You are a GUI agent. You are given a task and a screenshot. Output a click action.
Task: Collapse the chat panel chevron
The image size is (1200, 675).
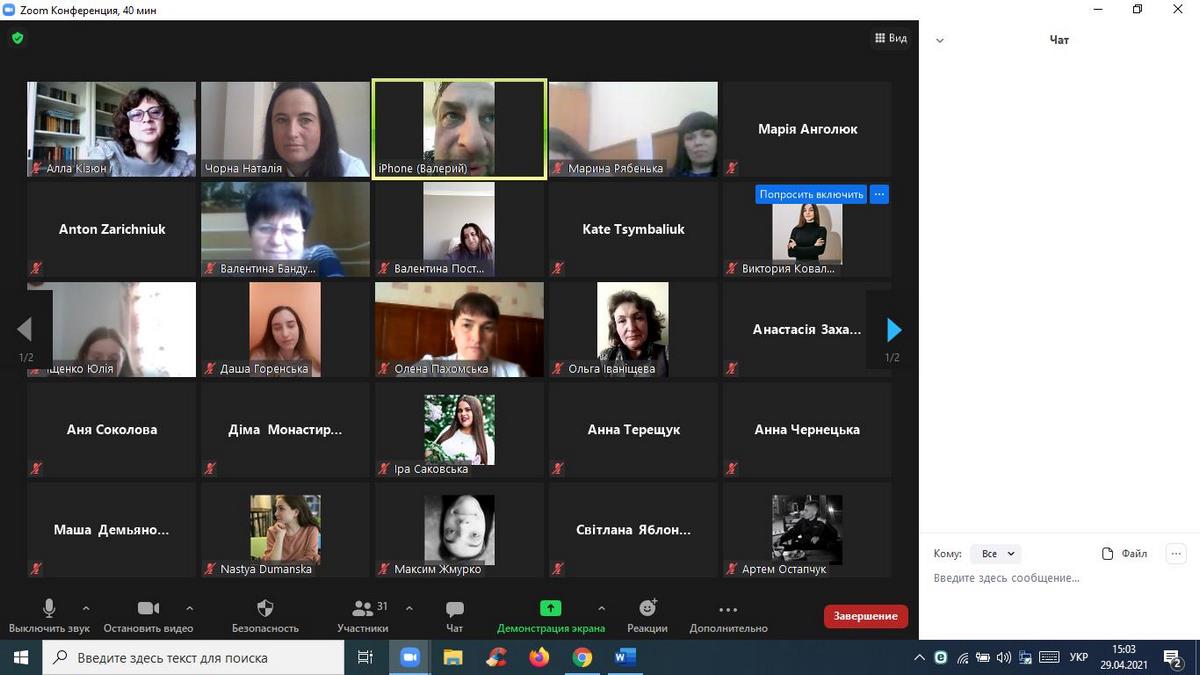click(x=939, y=41)
